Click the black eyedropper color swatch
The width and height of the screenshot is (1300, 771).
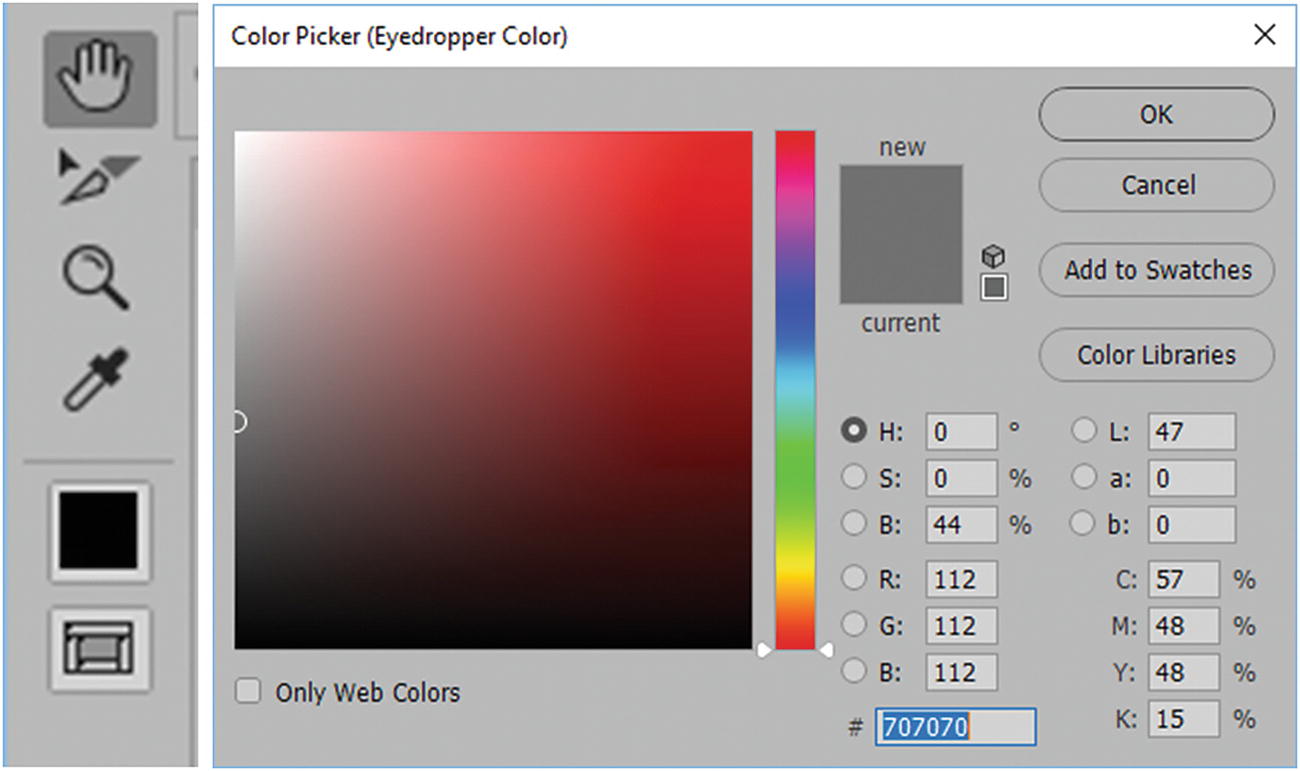pyautogui.click(x=99, y=531)
